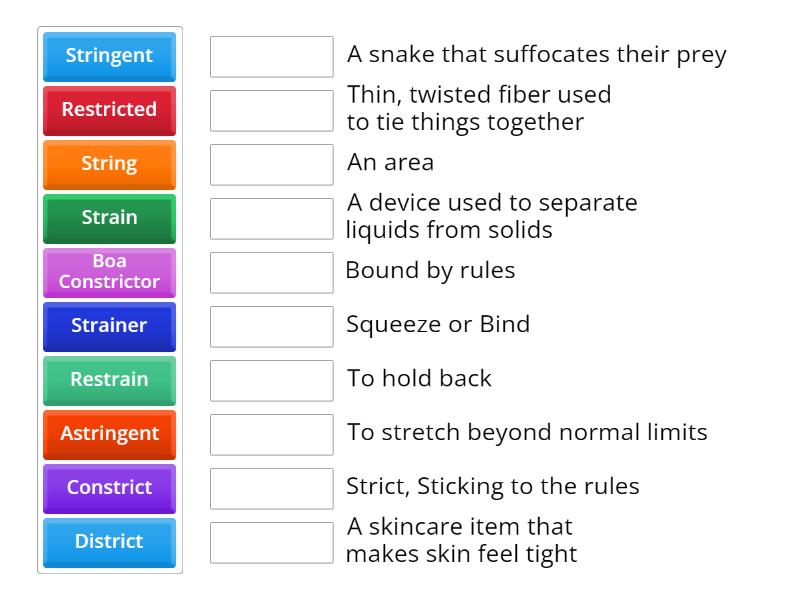Click the answer box next to An area
Screen dimensions: 800x600
[x=271, y=164]
